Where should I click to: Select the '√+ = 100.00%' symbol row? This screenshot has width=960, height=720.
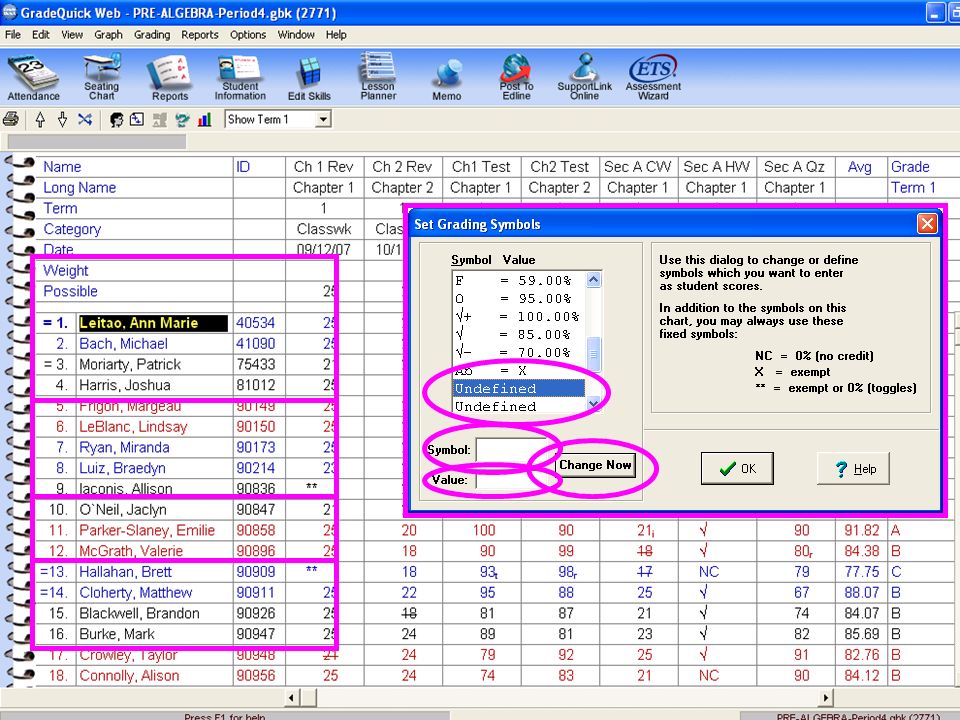[519, 317]
